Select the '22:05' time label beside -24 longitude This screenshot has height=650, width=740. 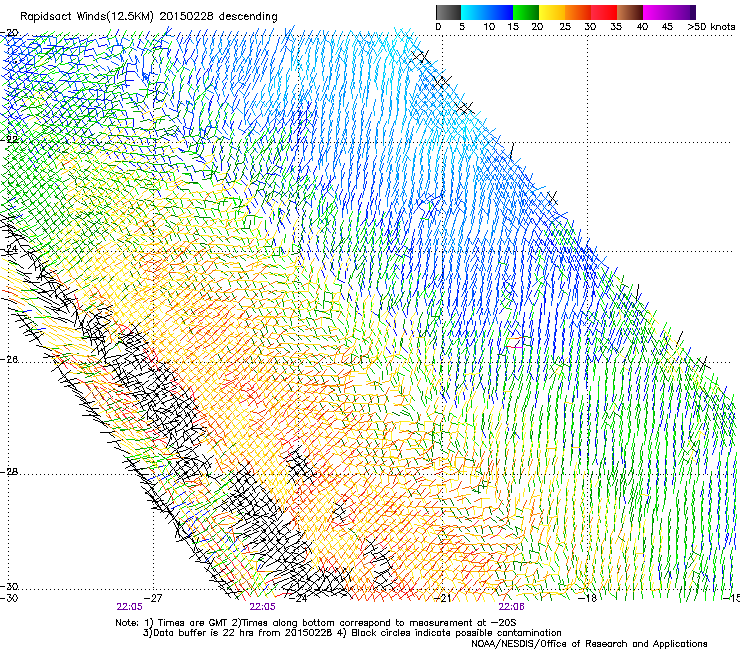click(262, 607)
